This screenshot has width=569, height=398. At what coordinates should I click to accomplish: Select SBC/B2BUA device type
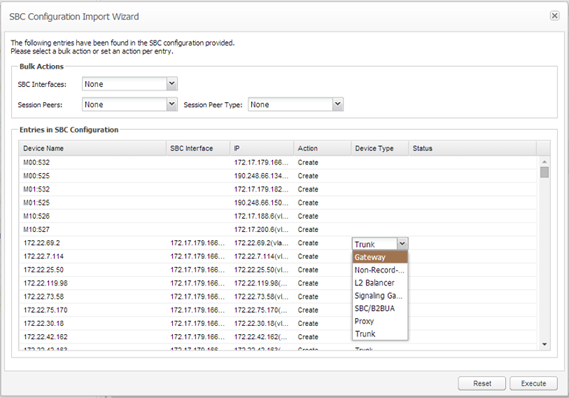[x=380, y=308]
